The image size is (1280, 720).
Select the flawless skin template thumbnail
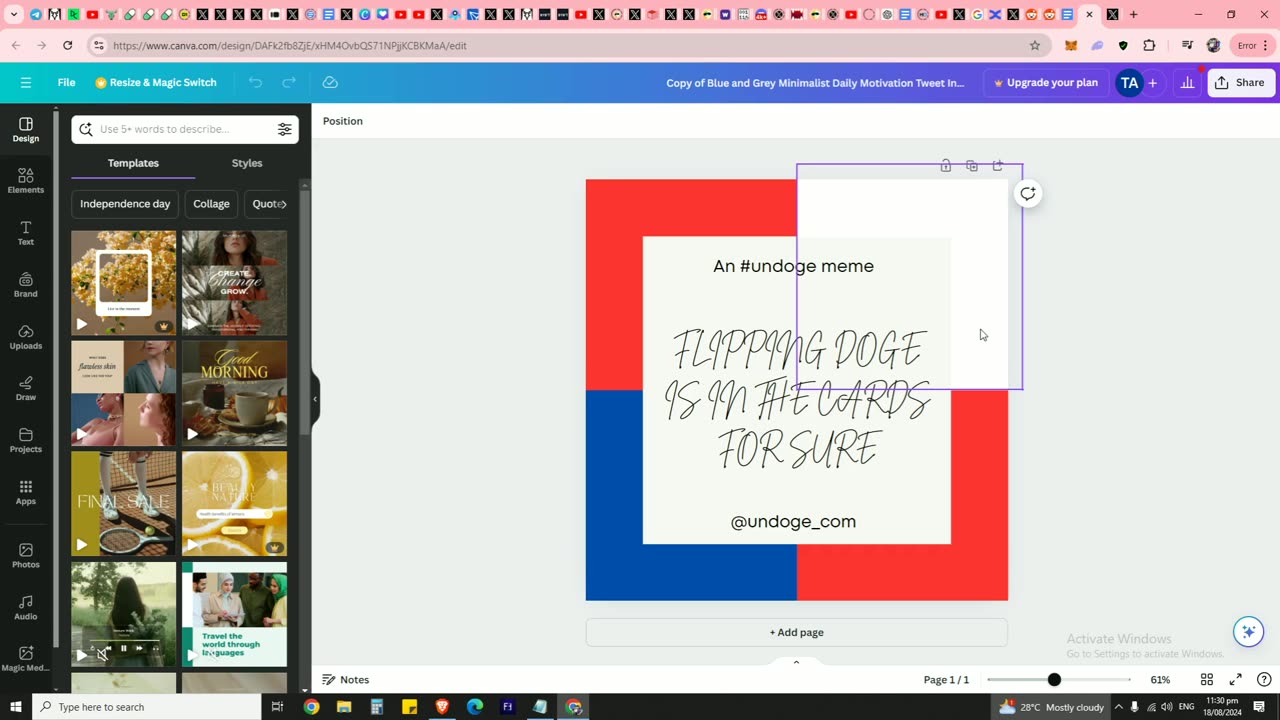(x=123, y=393)
